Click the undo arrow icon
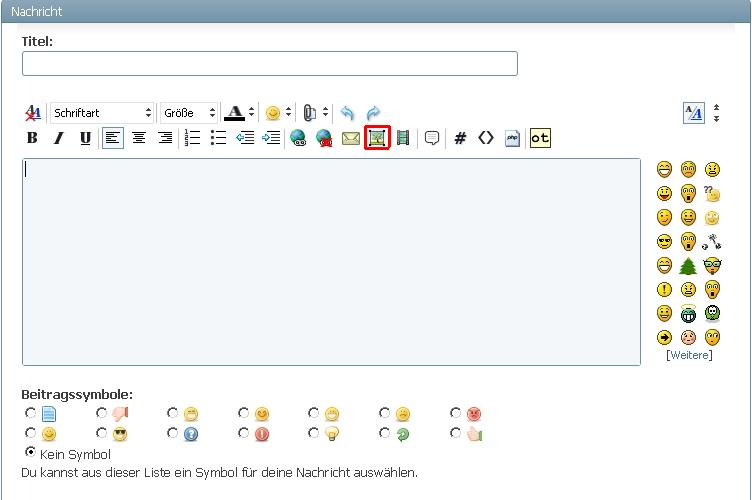 click(347, 113)
